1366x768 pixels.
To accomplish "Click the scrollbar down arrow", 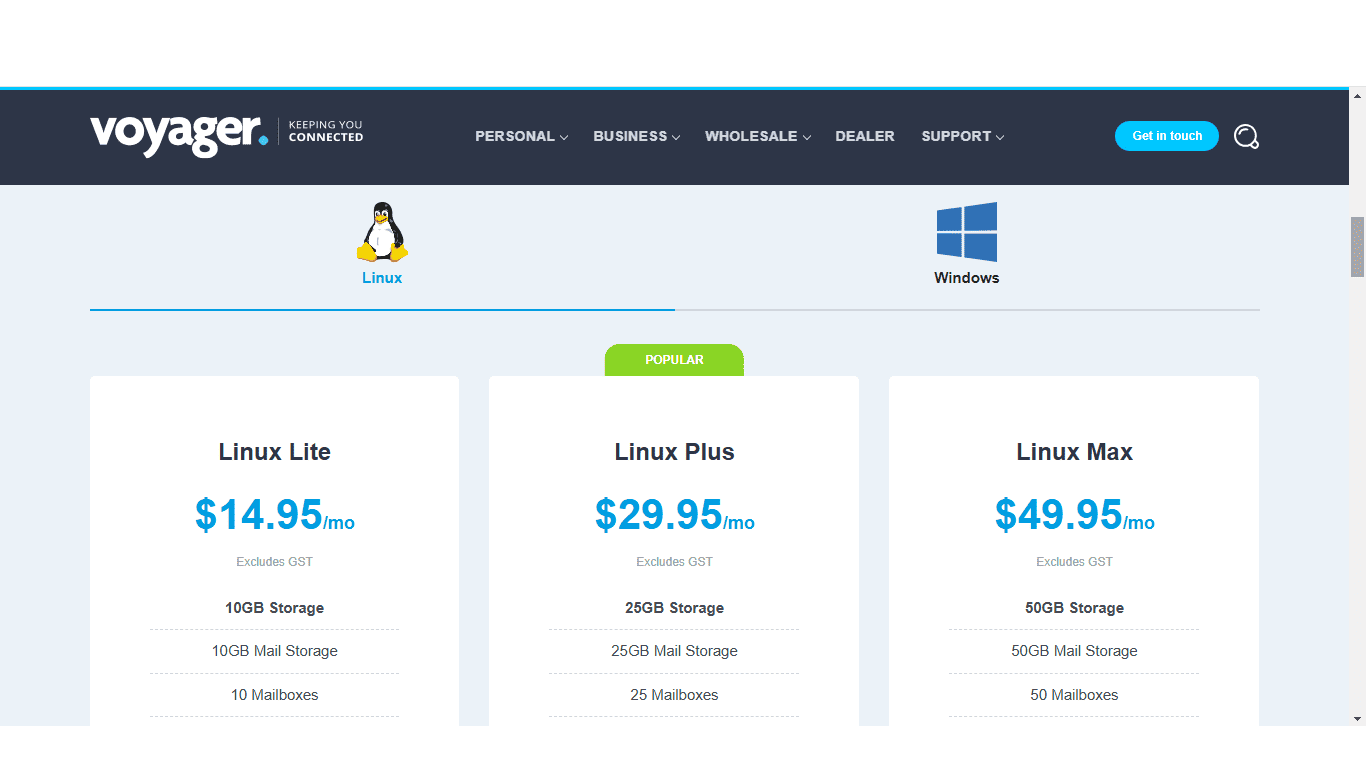I will pyautogui.click(x=1357, y=718).
